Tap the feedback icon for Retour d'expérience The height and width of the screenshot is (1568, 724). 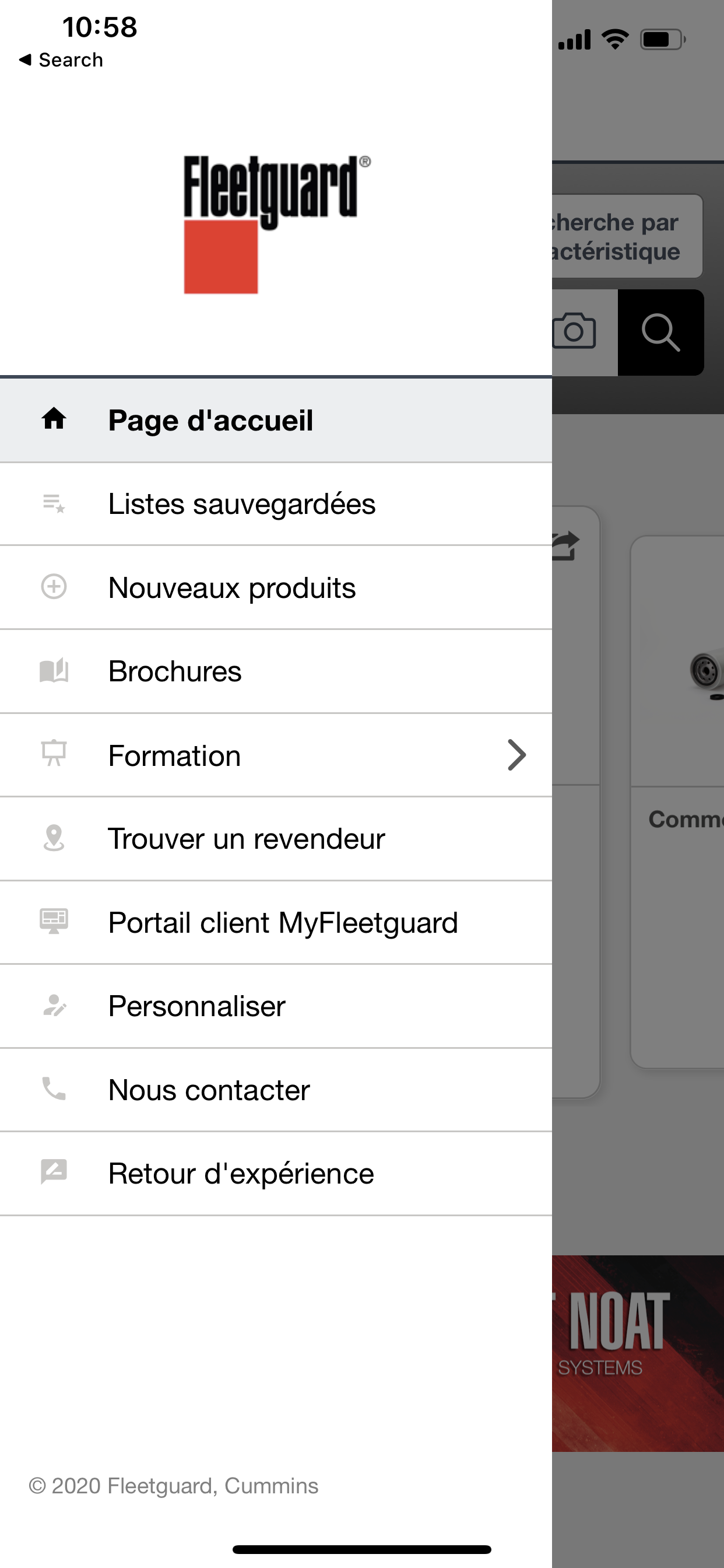tap(54, 1172)
